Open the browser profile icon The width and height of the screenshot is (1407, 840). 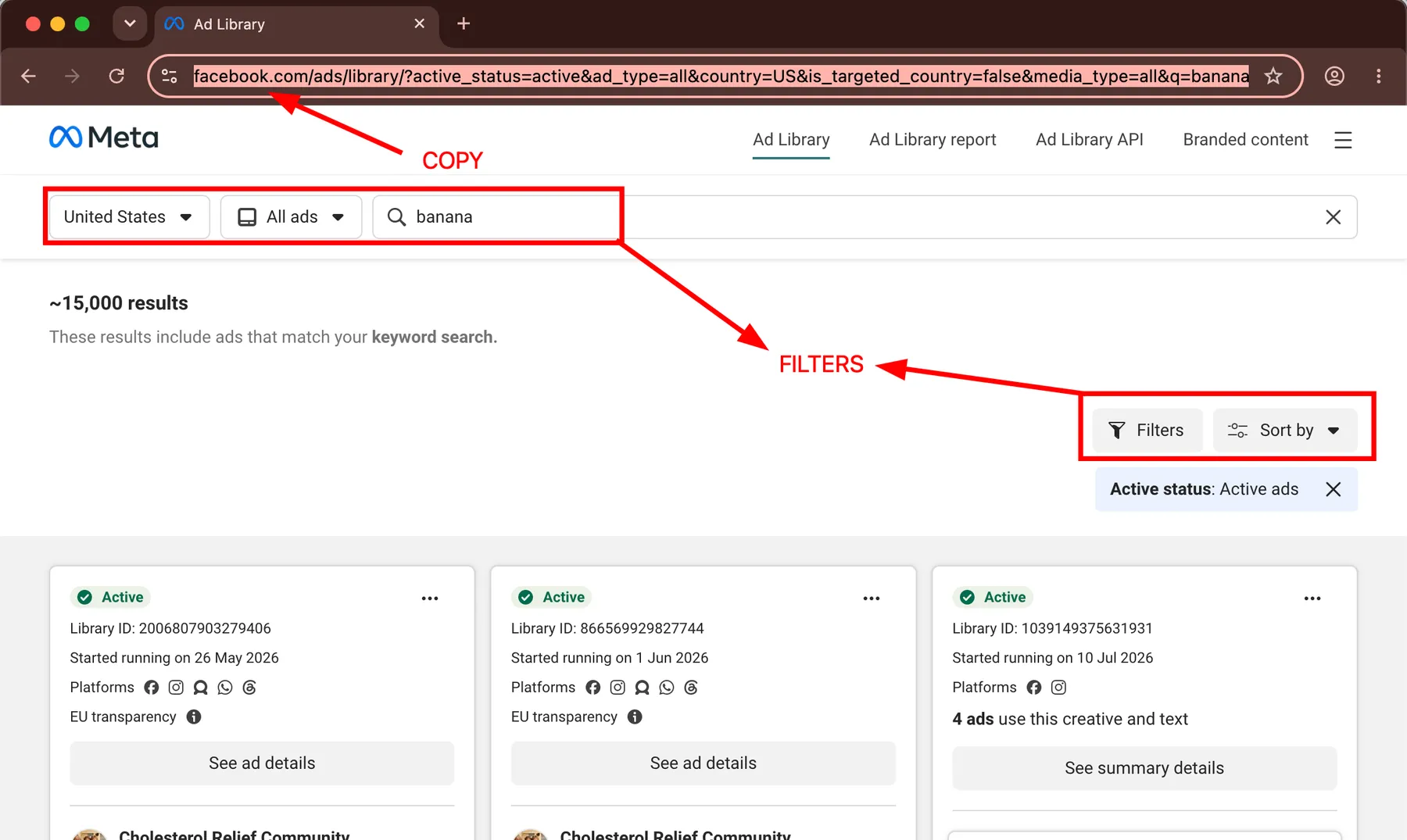(x=1334, y=76)
